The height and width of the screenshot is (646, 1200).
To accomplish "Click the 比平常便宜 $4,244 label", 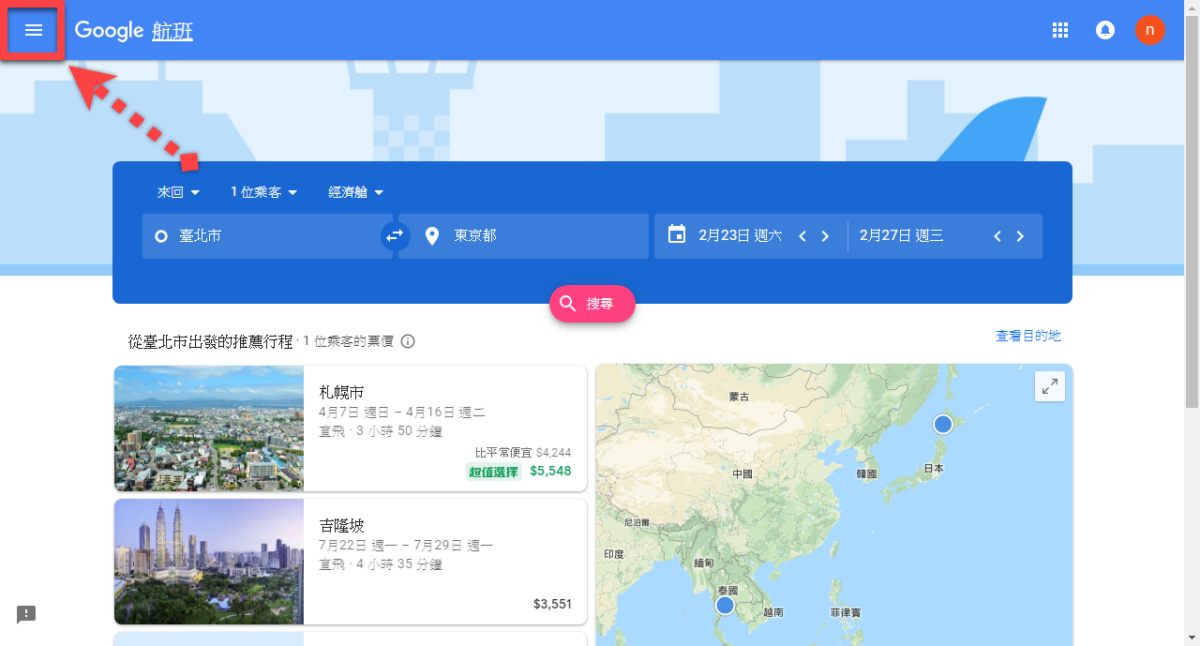I will pyautogui.click(x=523, y=452).
